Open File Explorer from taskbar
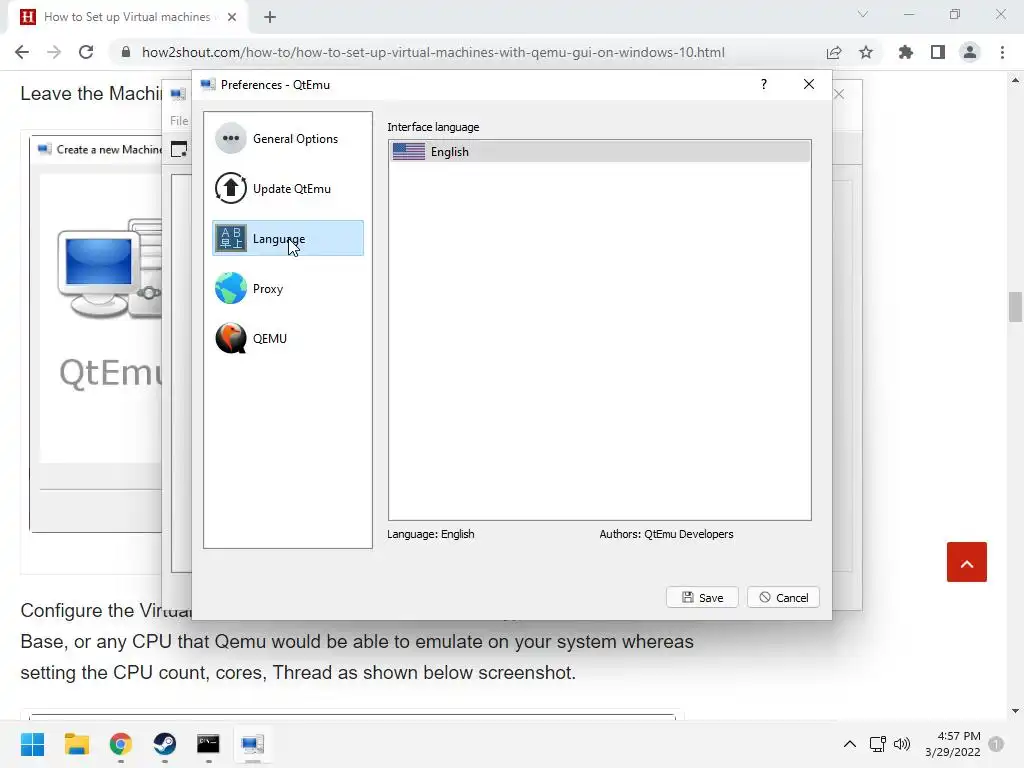Screen dimensions: 1024x768 tap(76, 744)
